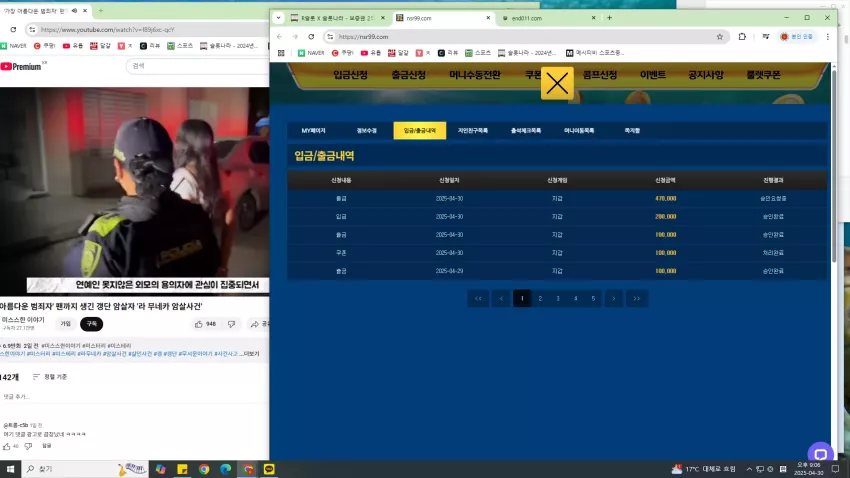850x478 pixels.
Task: Go to page 2 of history
Action: pos(540,299)
